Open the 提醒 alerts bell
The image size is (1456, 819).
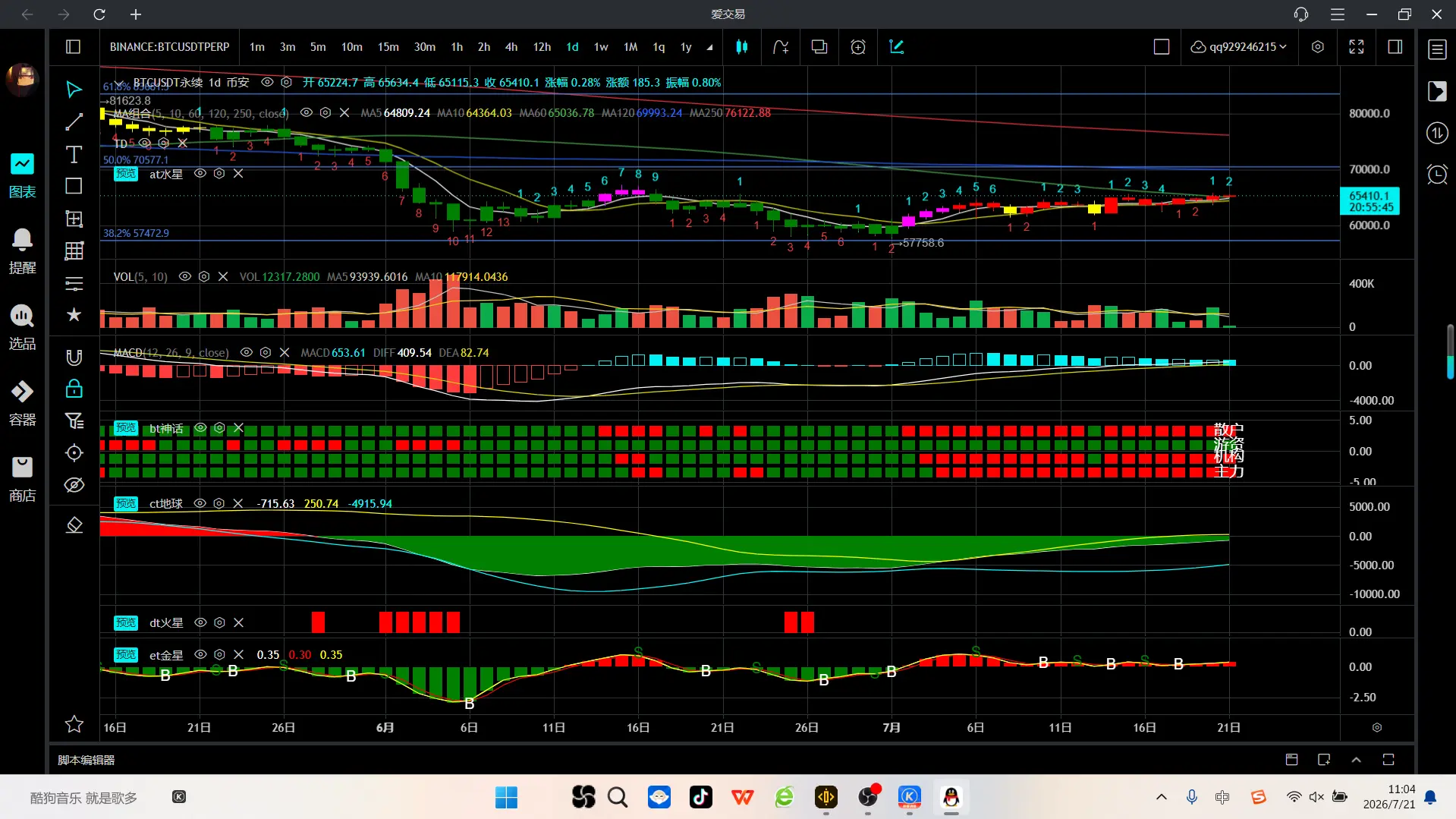(22, 251)
